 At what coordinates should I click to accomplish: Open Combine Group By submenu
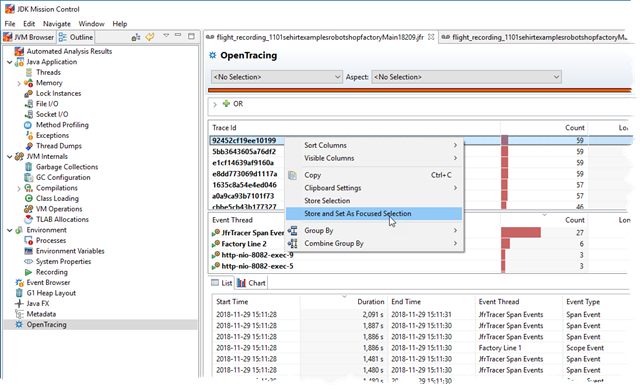pyautogui.click(x=374, y=244)
